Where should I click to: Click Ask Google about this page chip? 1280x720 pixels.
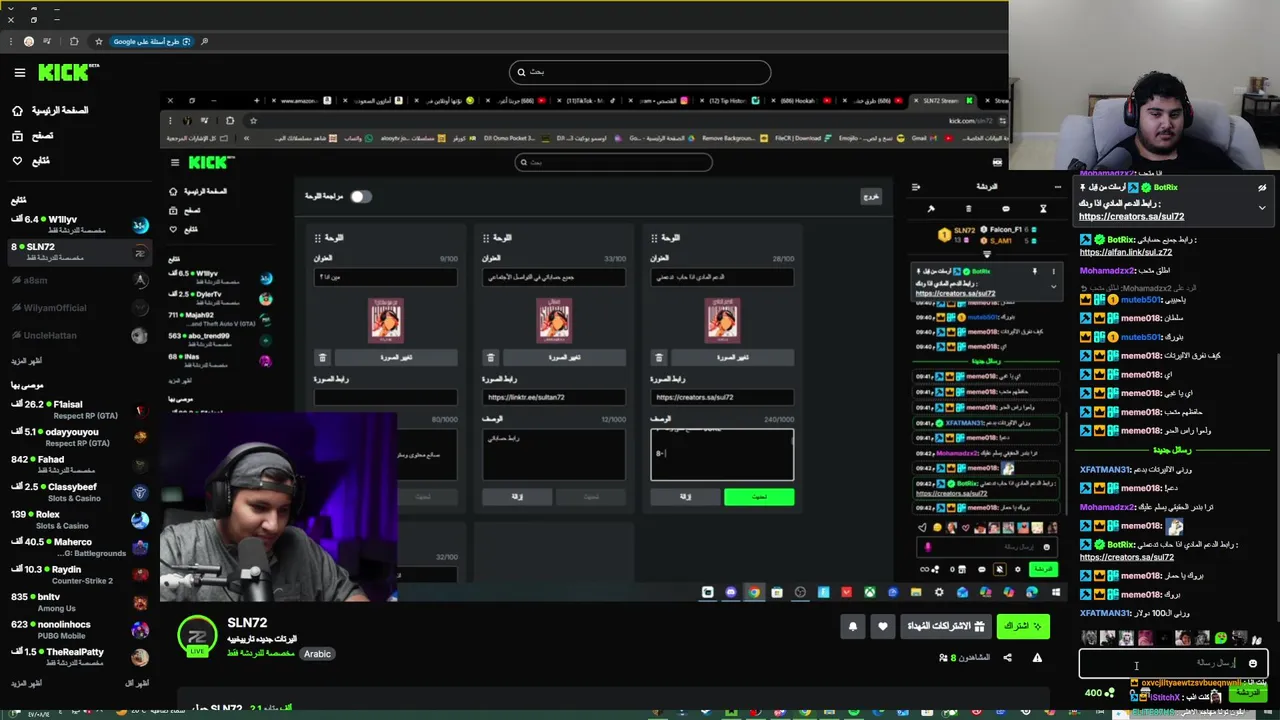(x=152, y=41)
